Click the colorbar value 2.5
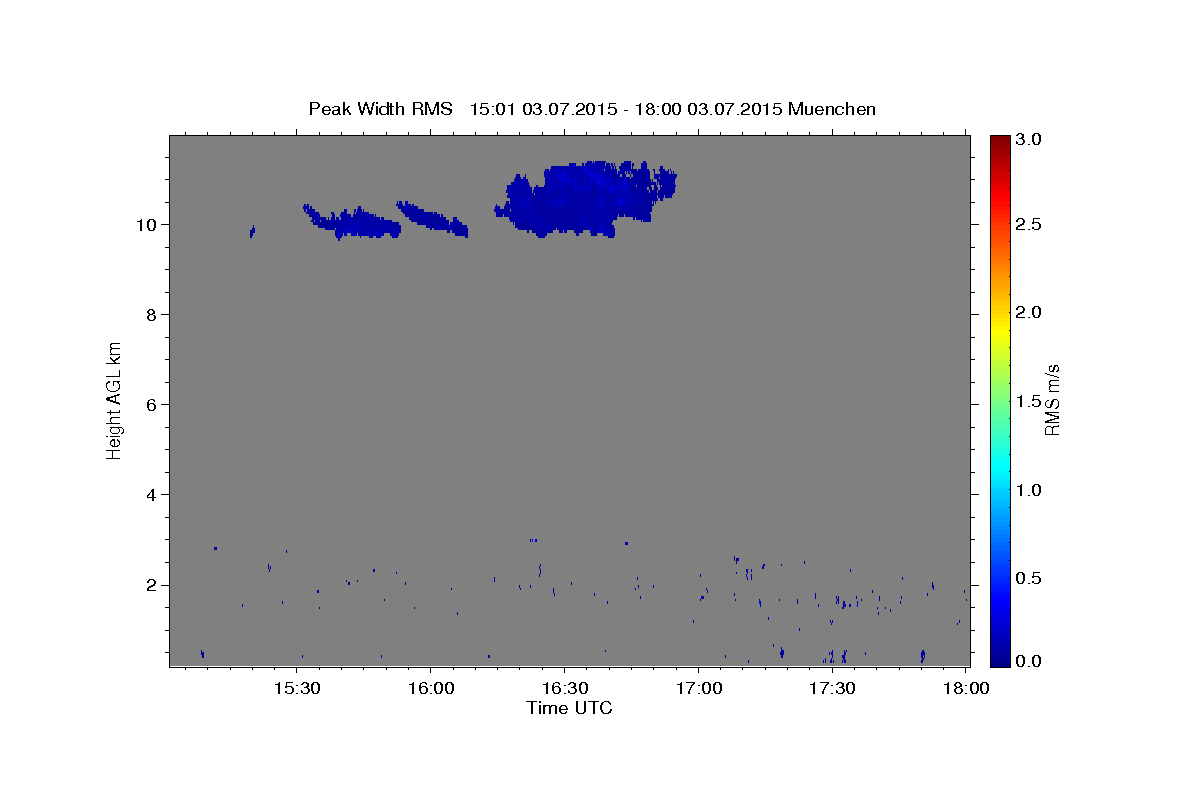 tap(1029, 224)
